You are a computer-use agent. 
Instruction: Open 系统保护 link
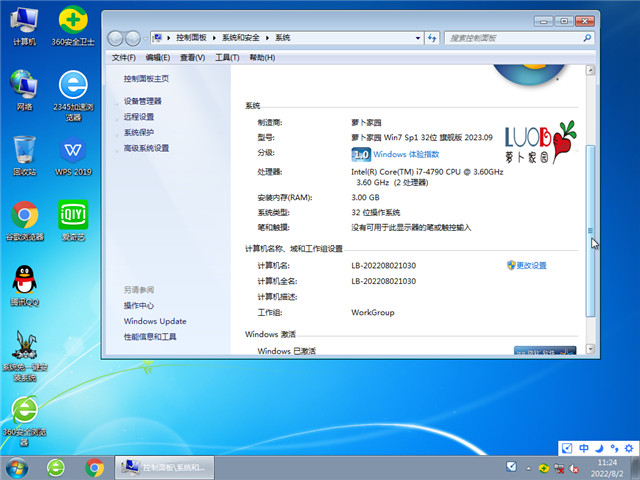pyautogui.click(x=139, y=132)
